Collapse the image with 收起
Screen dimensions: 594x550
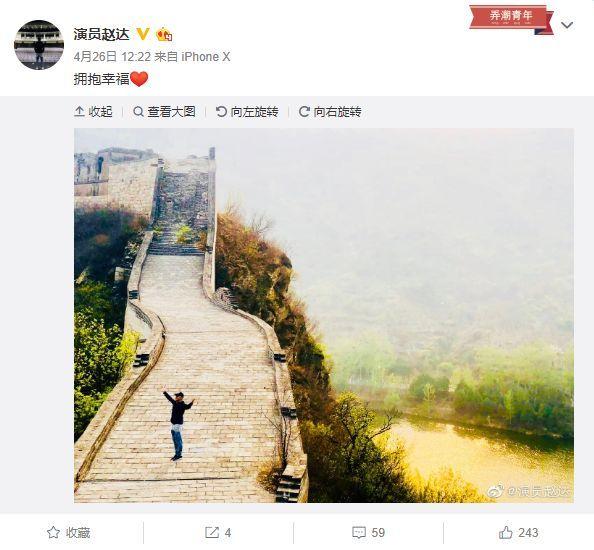pos(94,112)
